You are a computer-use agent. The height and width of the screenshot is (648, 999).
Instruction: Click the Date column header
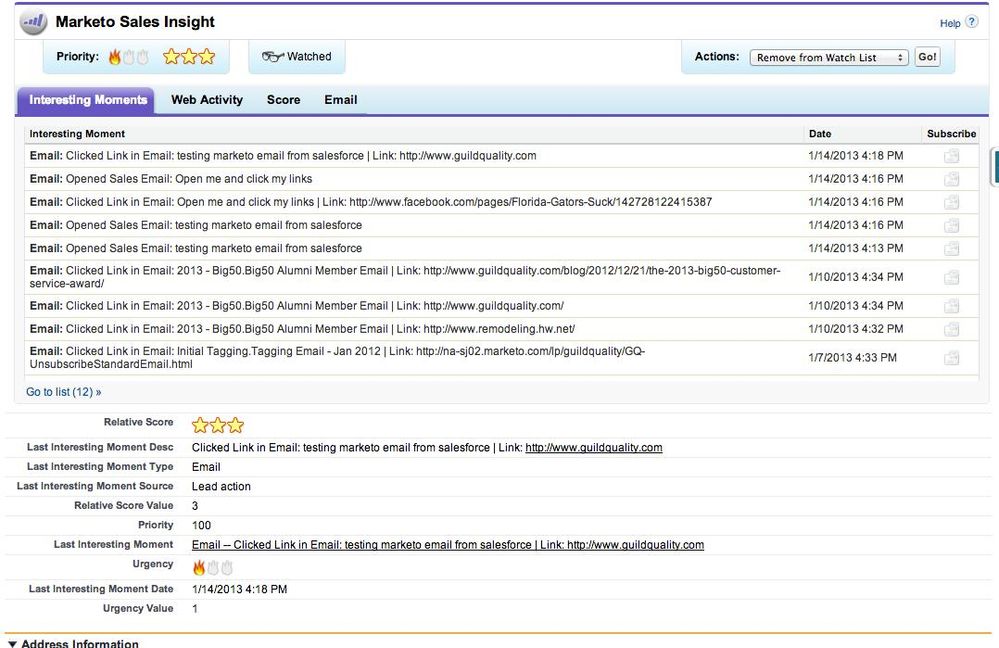pos(820,134)
